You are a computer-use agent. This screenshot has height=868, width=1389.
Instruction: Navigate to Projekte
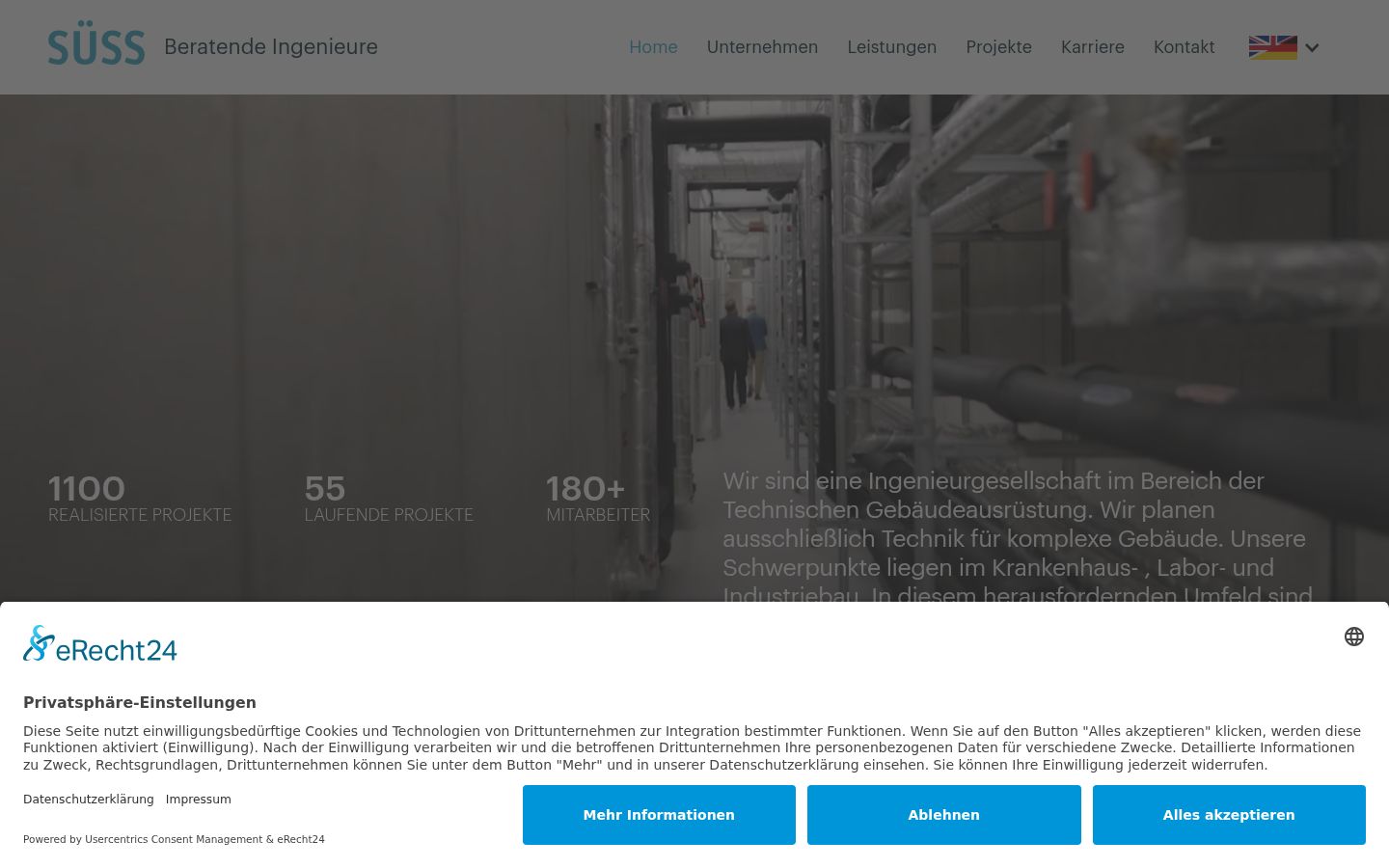(x=998, y=47)
